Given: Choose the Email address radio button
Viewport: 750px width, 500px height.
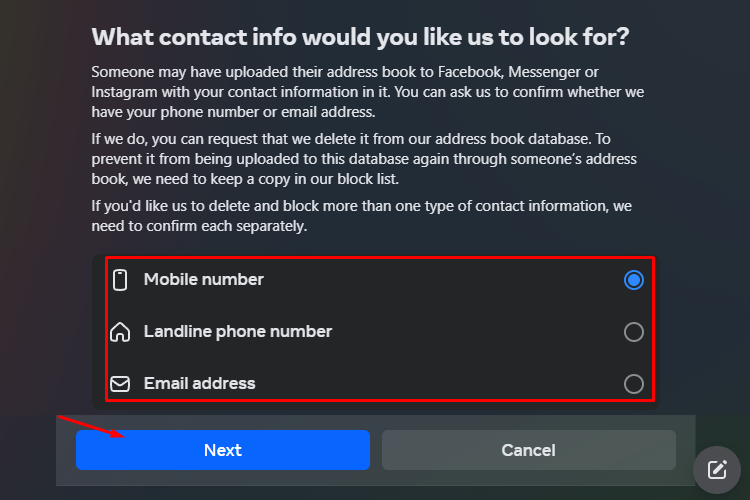Looking at the screenshot, I should 634,384.
